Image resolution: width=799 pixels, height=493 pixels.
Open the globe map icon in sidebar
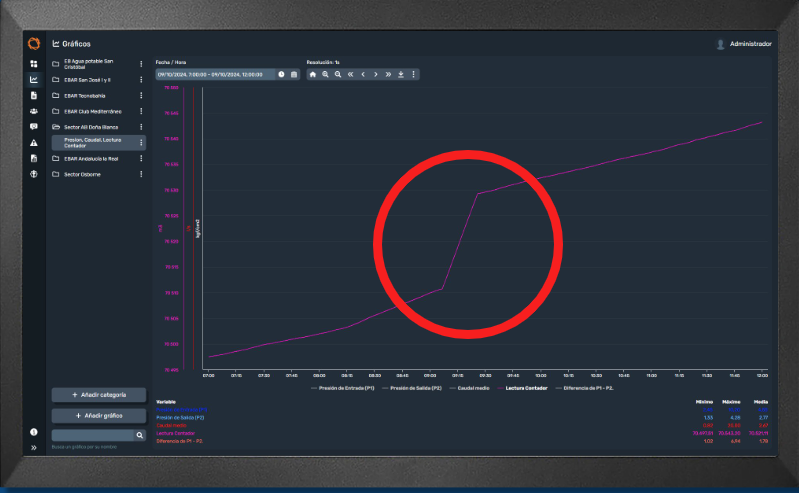34,174
